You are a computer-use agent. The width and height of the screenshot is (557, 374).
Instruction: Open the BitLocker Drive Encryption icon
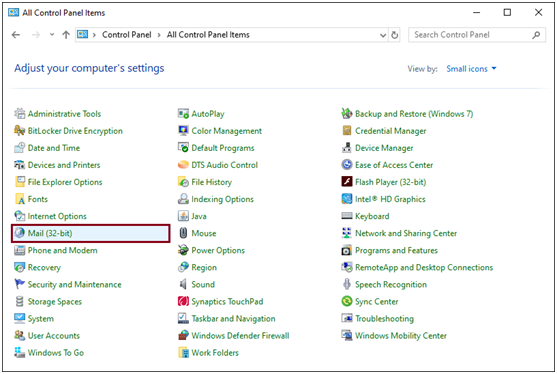coord(20,131)
